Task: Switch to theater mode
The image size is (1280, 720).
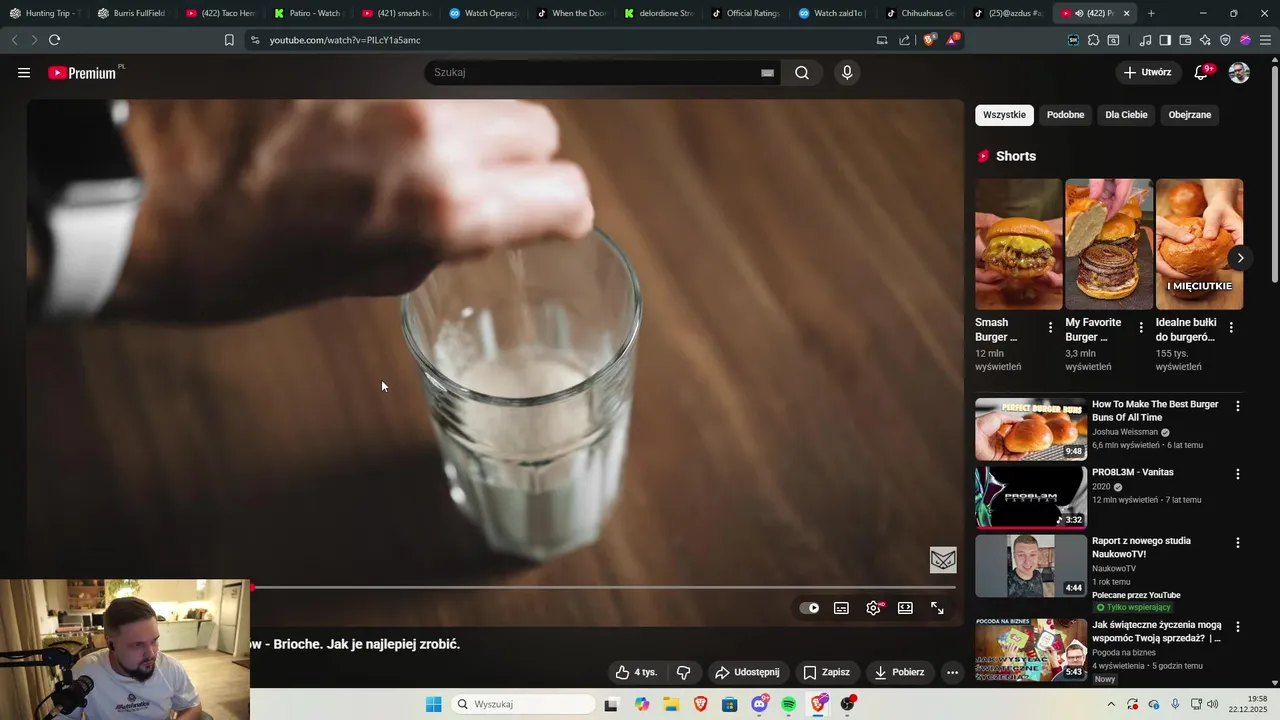Action: [x=905, y=608]
